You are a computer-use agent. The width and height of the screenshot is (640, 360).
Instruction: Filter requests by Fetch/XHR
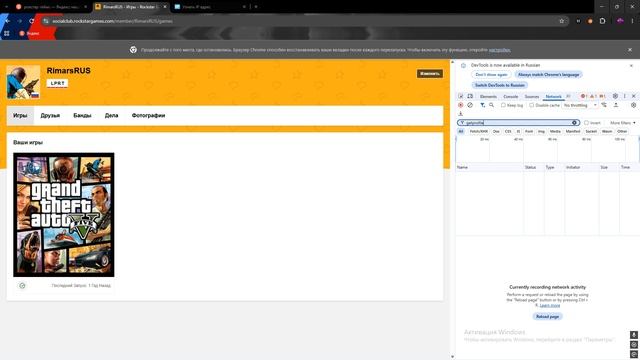[479, 131]
